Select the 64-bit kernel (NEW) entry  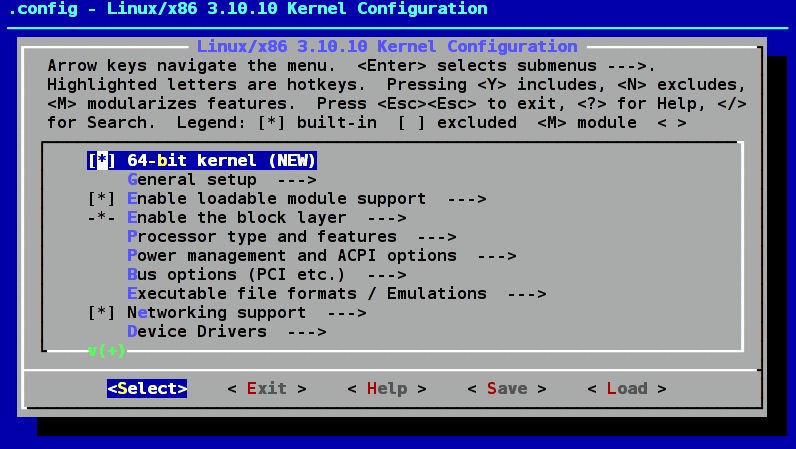click(202, 161)
